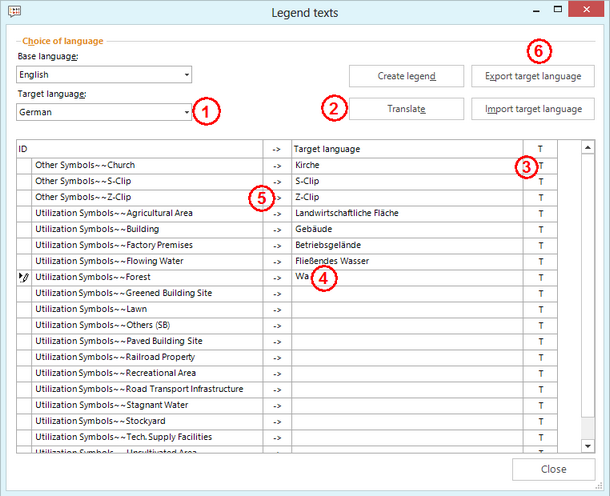Minimize the Legend texts window
Screen dimensions: 610x496
[536, 10]
